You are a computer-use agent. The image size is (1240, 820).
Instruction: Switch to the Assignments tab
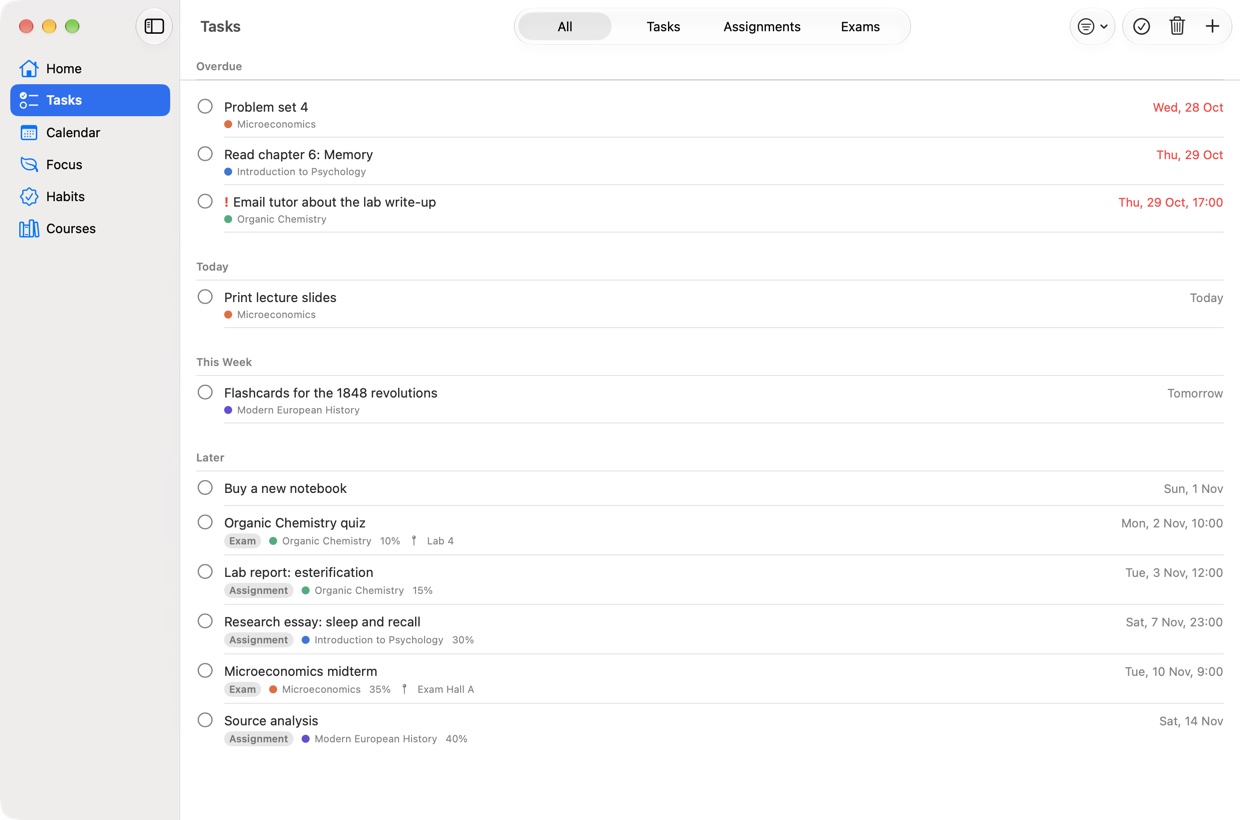tap(762, 27)
